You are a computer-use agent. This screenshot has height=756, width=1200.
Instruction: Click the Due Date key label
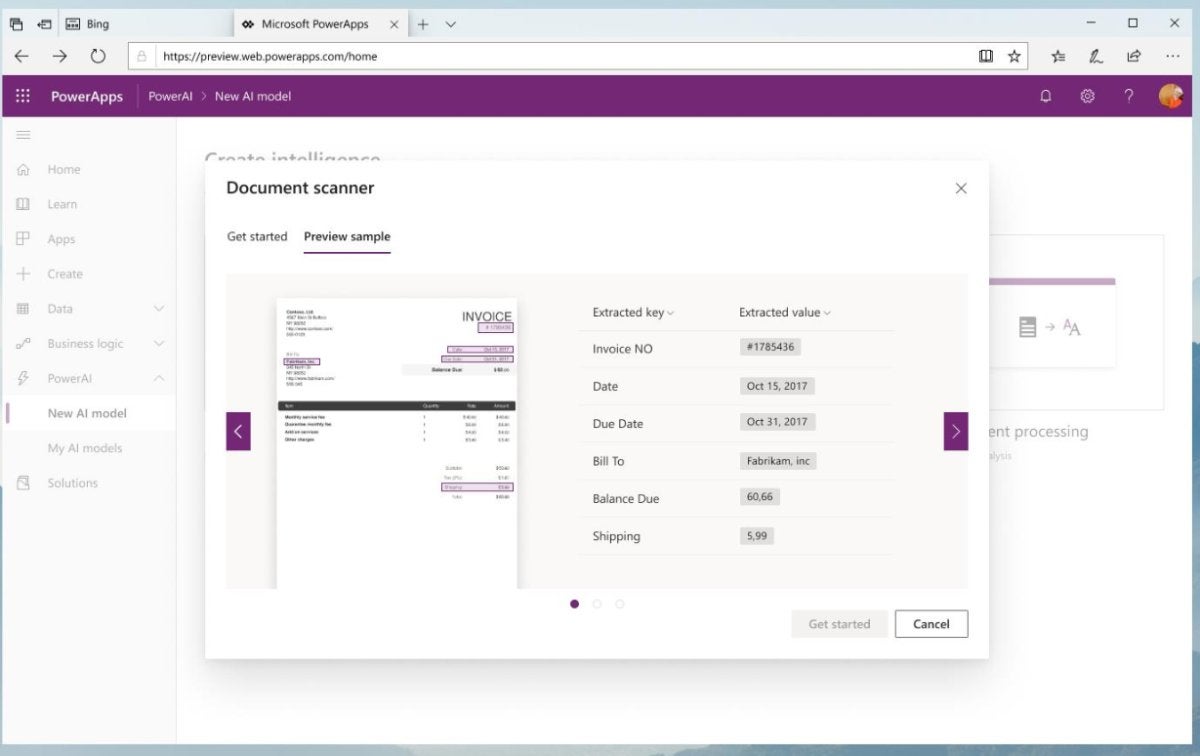pyautogui.click(x=618, y=424)
